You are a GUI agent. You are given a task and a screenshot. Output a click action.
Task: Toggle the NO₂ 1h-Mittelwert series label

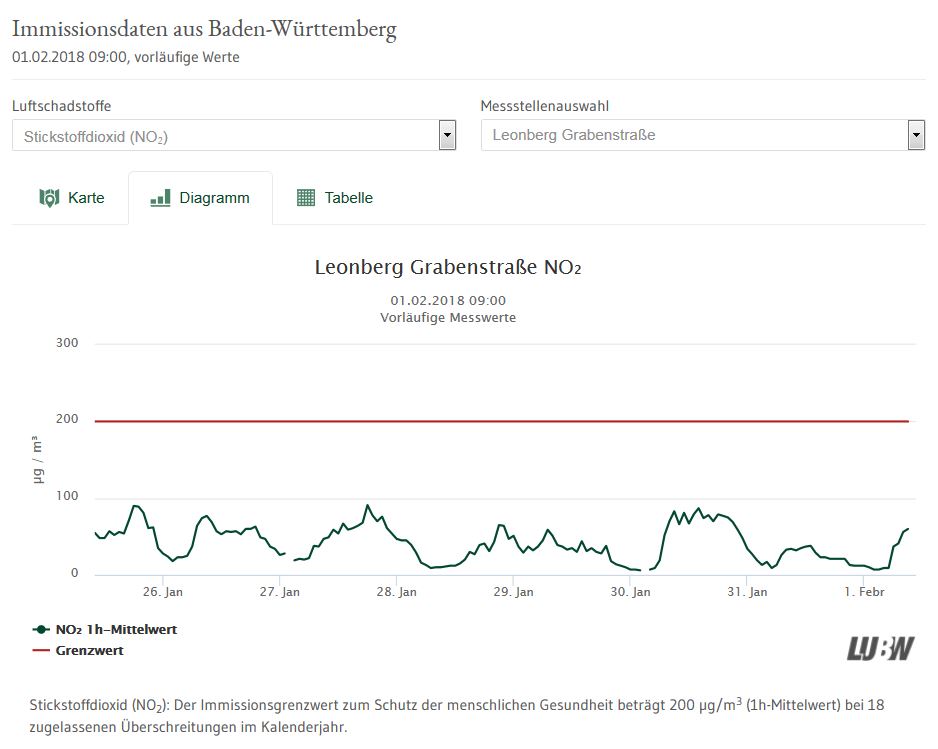116,630
